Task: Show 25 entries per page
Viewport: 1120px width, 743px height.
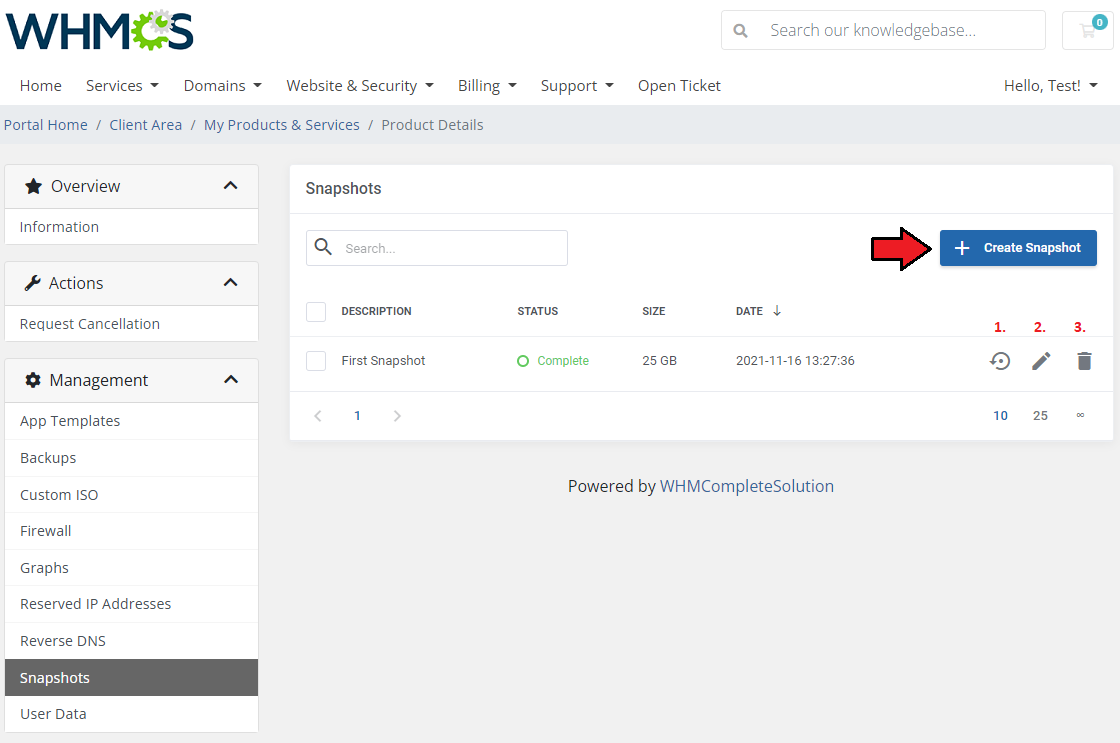Action: pyautogui.click(x=1040, y=416)
